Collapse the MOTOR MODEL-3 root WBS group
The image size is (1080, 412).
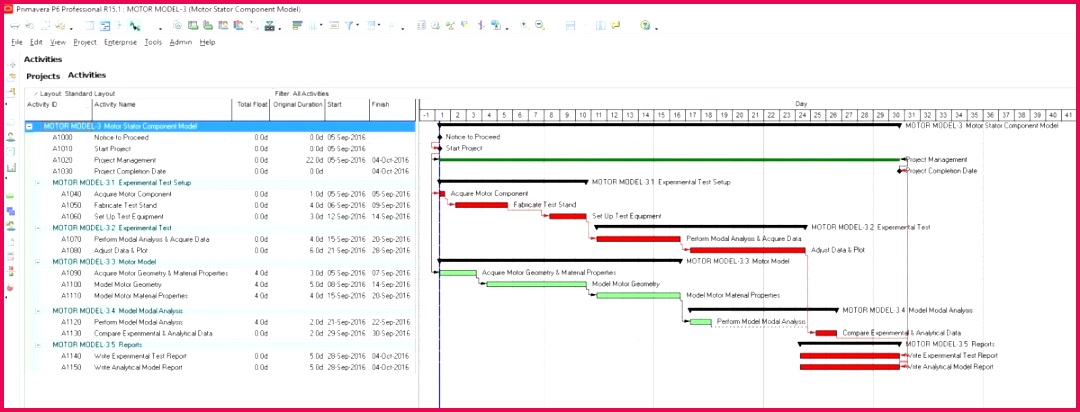[x=29, y=127]
